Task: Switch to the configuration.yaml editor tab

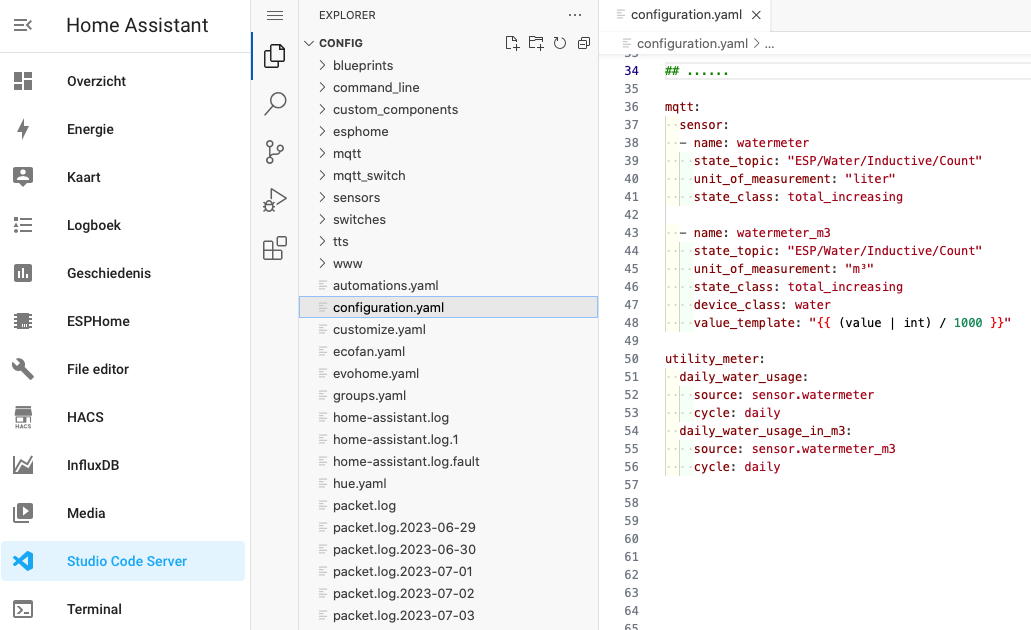Action: 686,14
